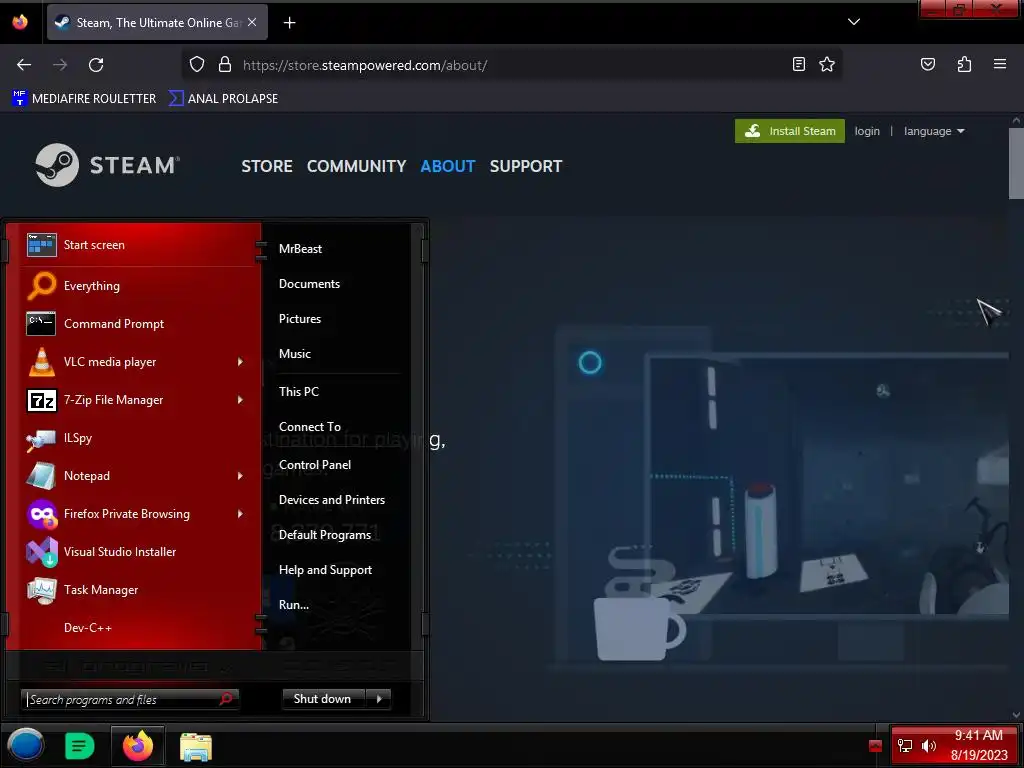This screenshot has height=768, width=1024.
Task: Open MrBeast user folder in the Start menu
Action: tap(300, 249)
